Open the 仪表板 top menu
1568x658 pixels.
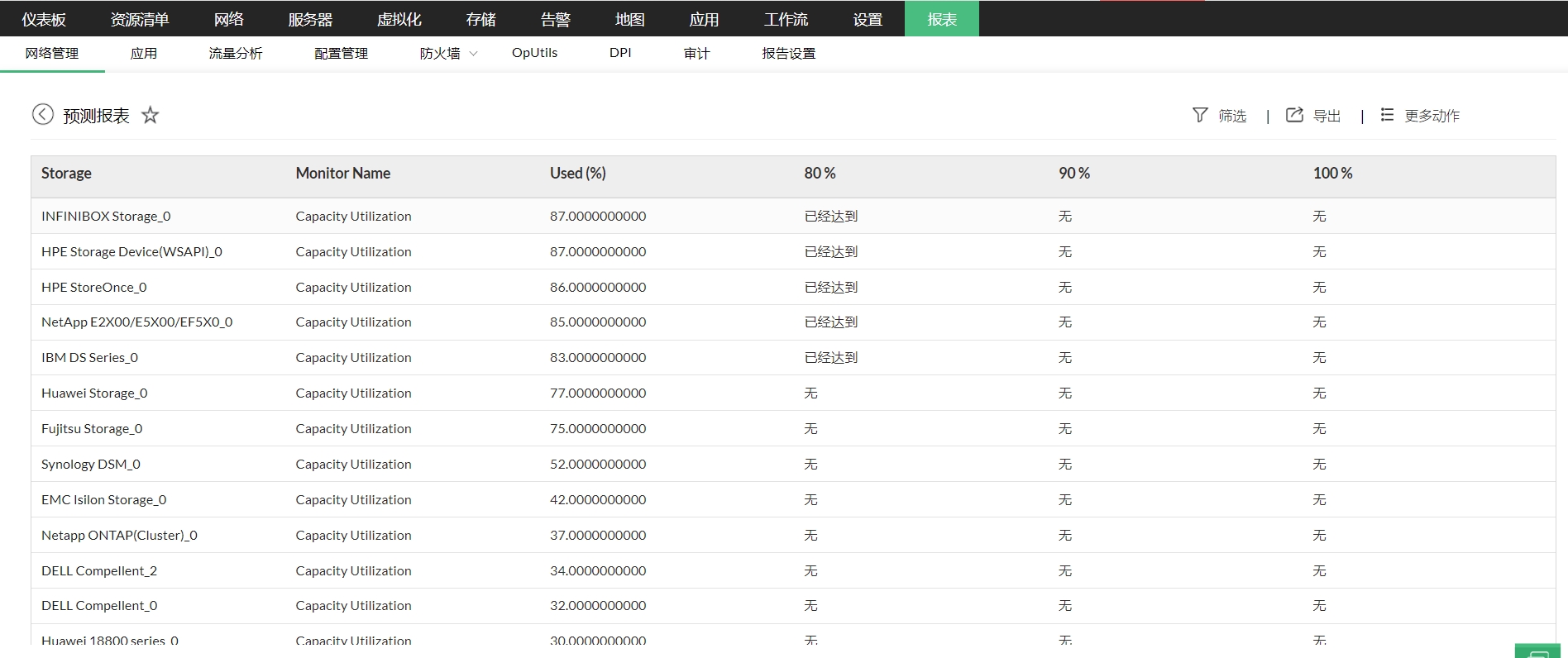[44, 19]
